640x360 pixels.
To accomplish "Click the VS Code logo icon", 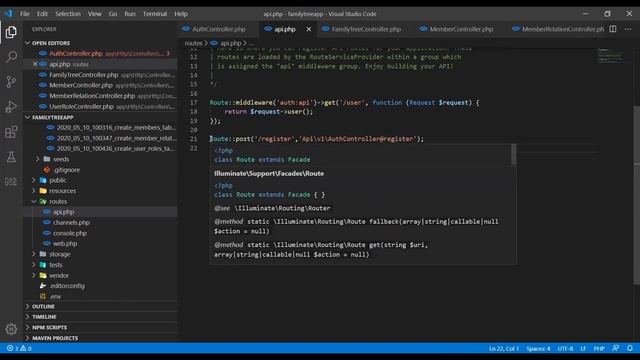I will click(x=8, y=13).
